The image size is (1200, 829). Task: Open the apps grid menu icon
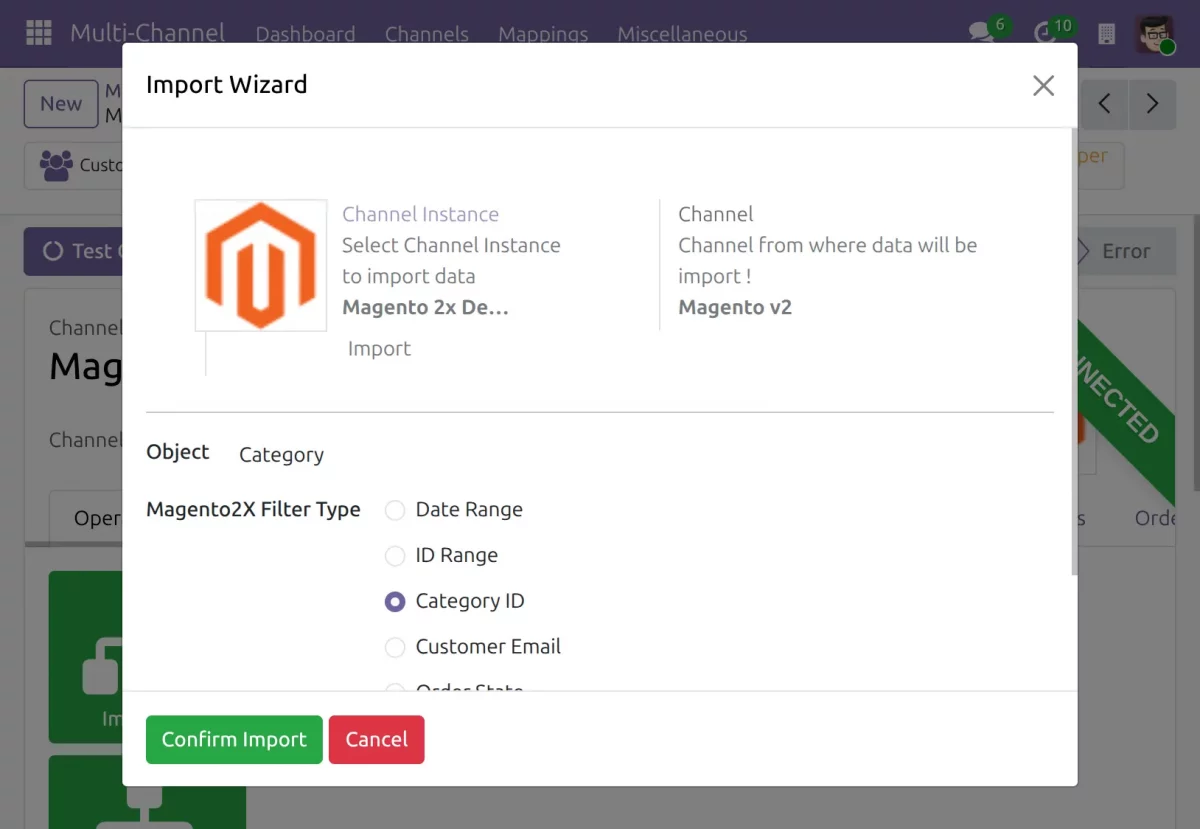click(x=38, y=33)
